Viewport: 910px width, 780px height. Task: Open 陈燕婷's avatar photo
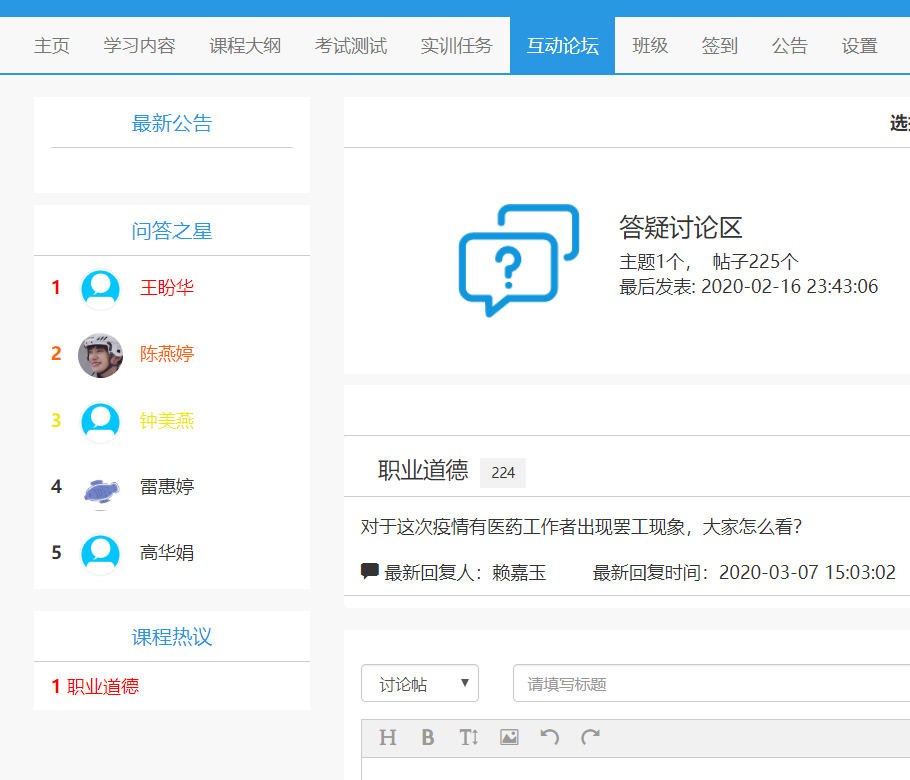tap(100, 355)
